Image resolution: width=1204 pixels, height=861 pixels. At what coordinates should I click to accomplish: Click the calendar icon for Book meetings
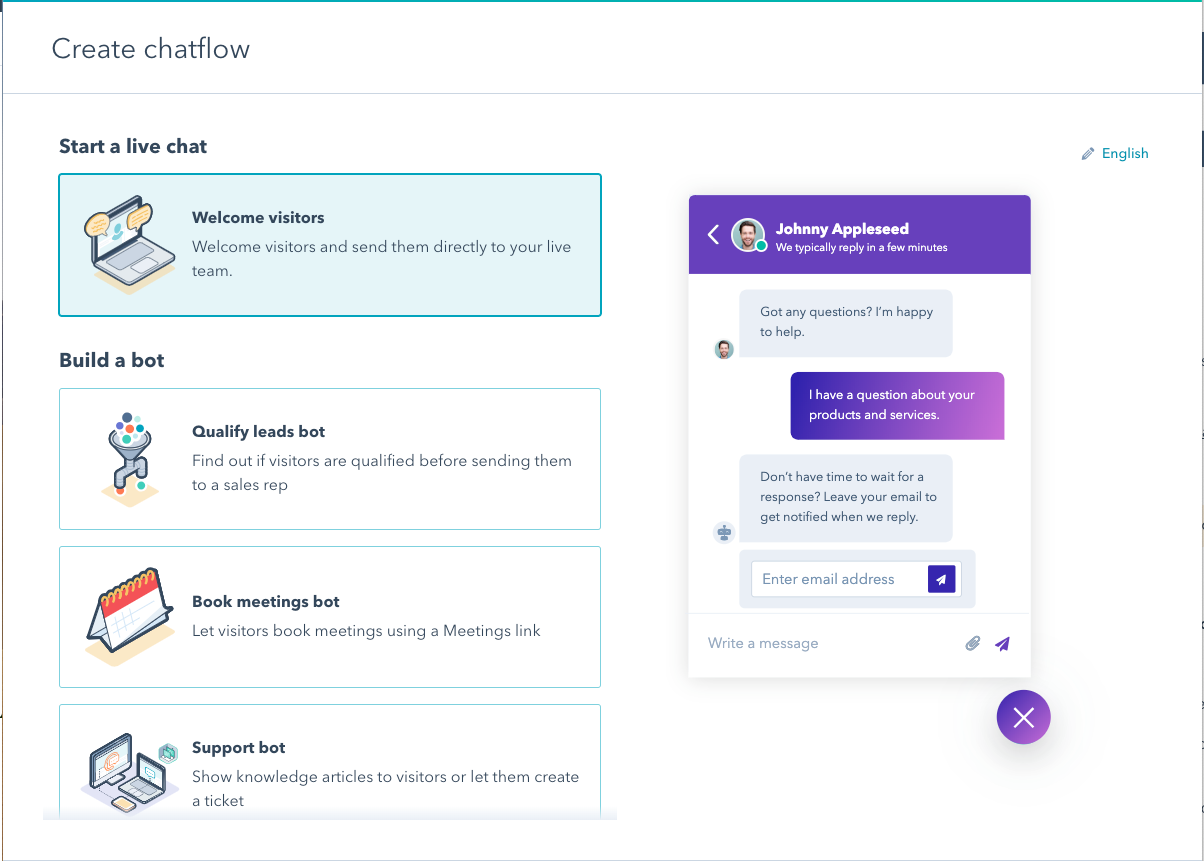[132, 617]
